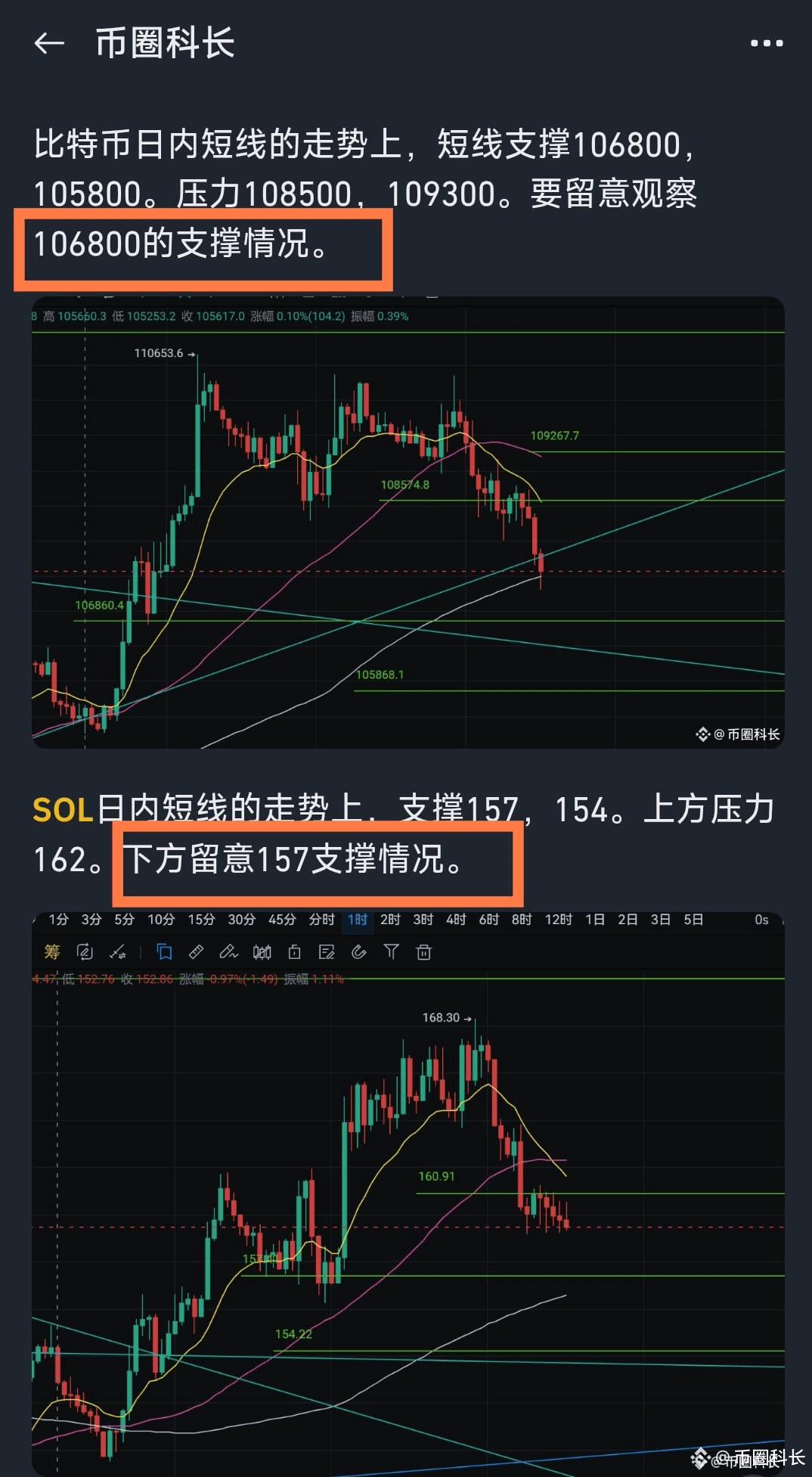Select the brush drawing tool icon
This screenshot has height=1477, width=812.
tap(228, 951)
